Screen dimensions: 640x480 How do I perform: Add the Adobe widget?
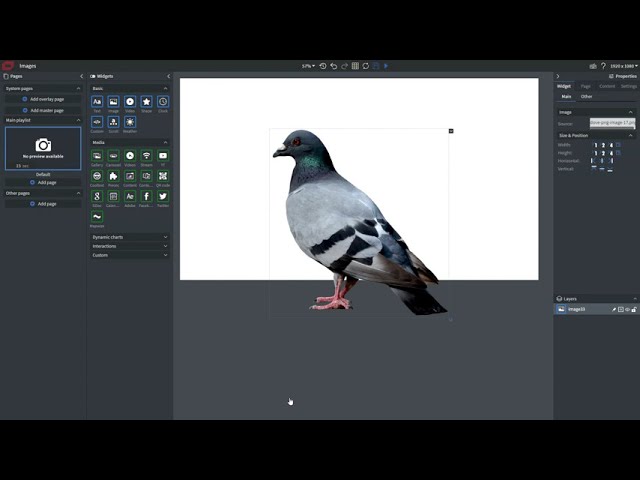[x=130, y=196]
